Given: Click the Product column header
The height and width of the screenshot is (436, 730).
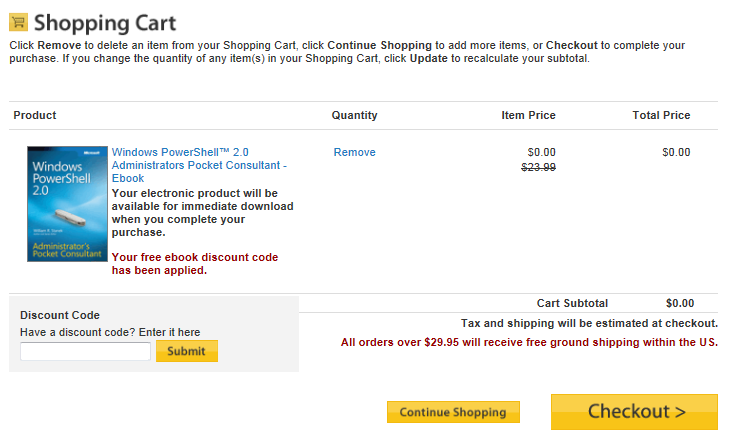Looking at the screenshot, I should coord(35,116).
